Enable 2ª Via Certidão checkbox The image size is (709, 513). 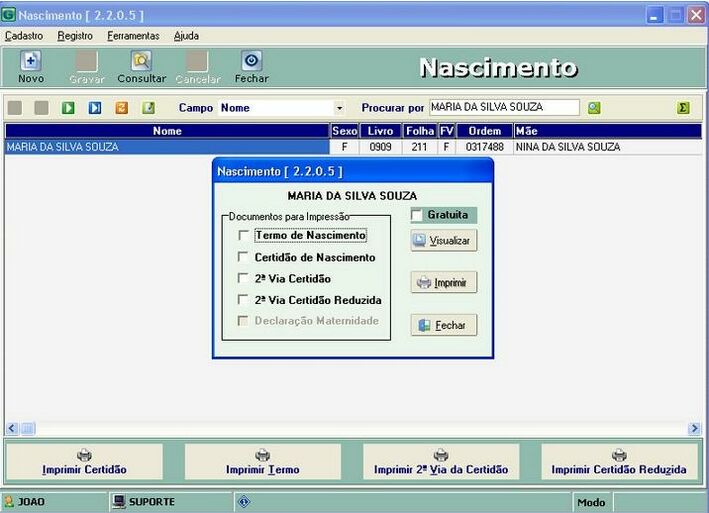point(243,278)
